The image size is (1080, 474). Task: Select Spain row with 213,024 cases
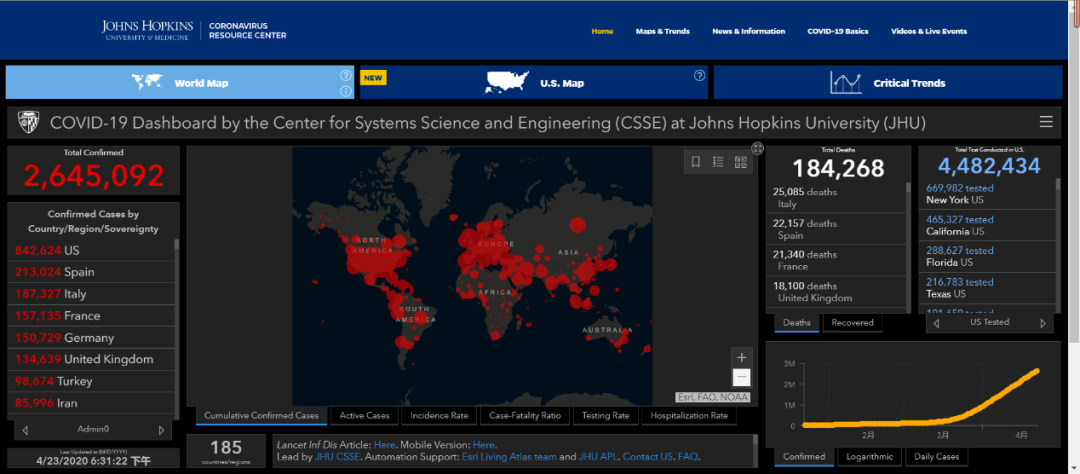coord(90,272)
